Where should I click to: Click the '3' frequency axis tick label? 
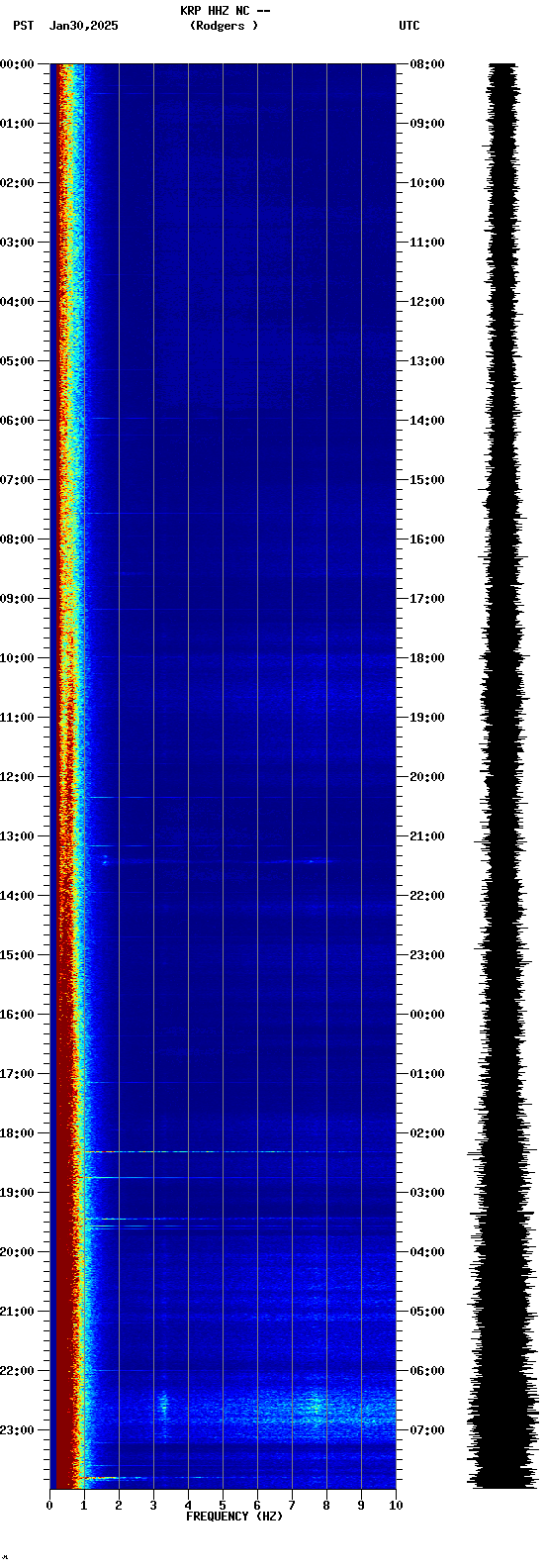pos(153,1506)
